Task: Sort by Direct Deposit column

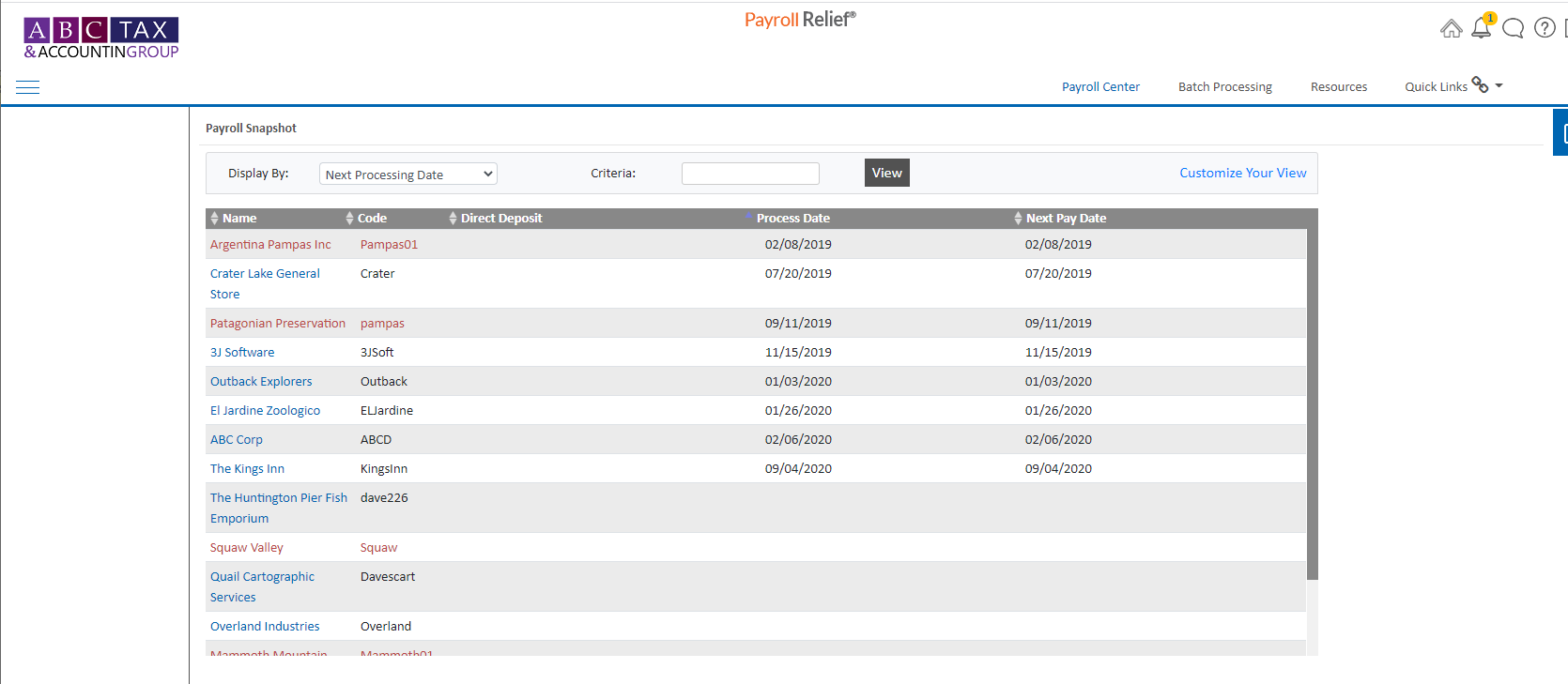Action: point(500,219)
